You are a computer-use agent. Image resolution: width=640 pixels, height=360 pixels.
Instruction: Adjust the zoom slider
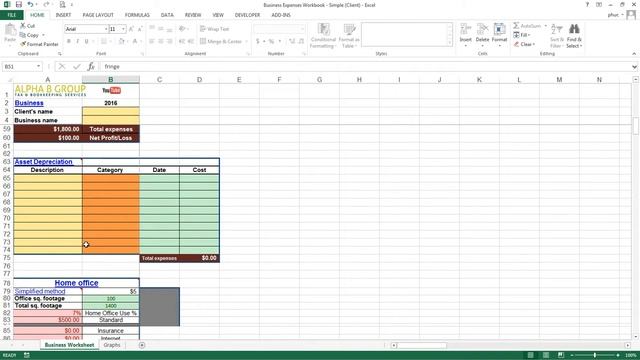click(595, 356)
